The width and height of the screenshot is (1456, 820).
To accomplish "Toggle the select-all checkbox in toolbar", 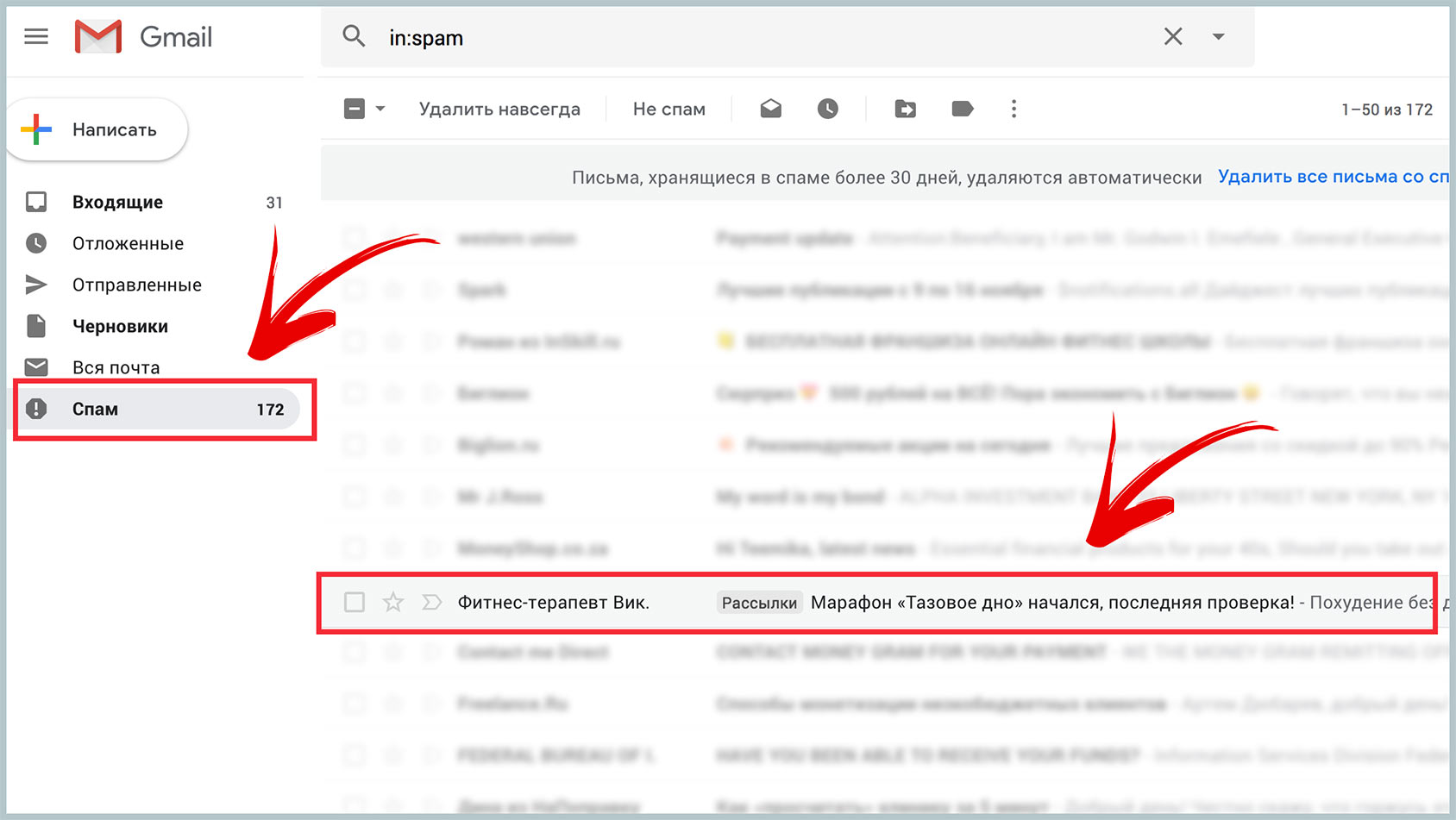I will pyautogui.click(x=355, y=109).
